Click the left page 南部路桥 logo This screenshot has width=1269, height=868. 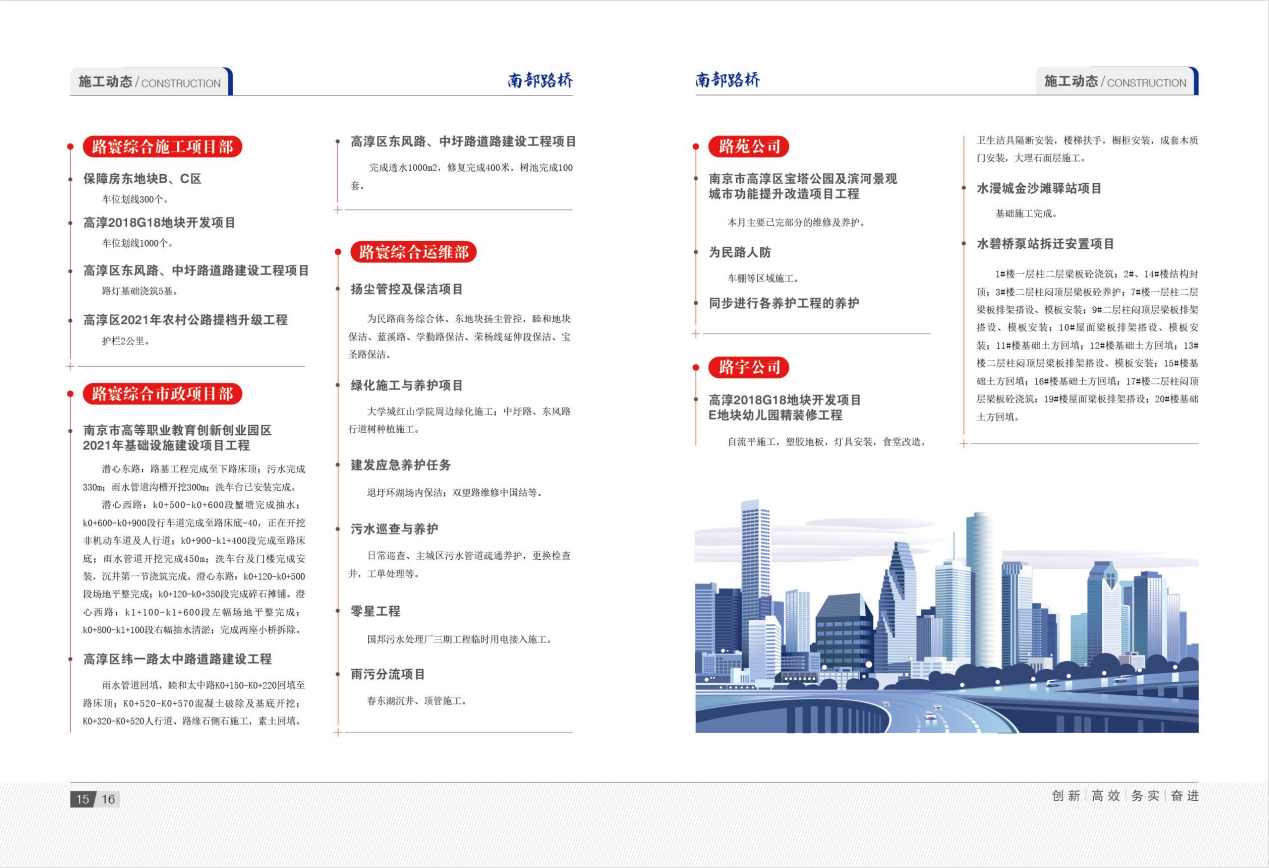click(540, 81)
